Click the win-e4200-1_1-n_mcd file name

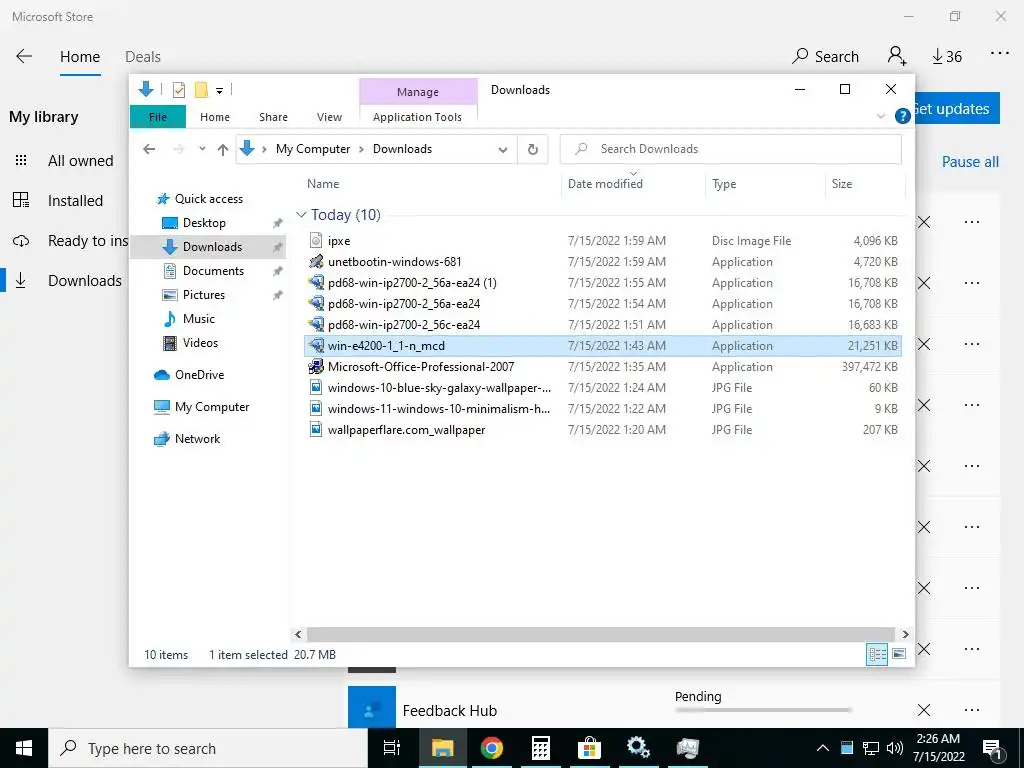point(386,345)
